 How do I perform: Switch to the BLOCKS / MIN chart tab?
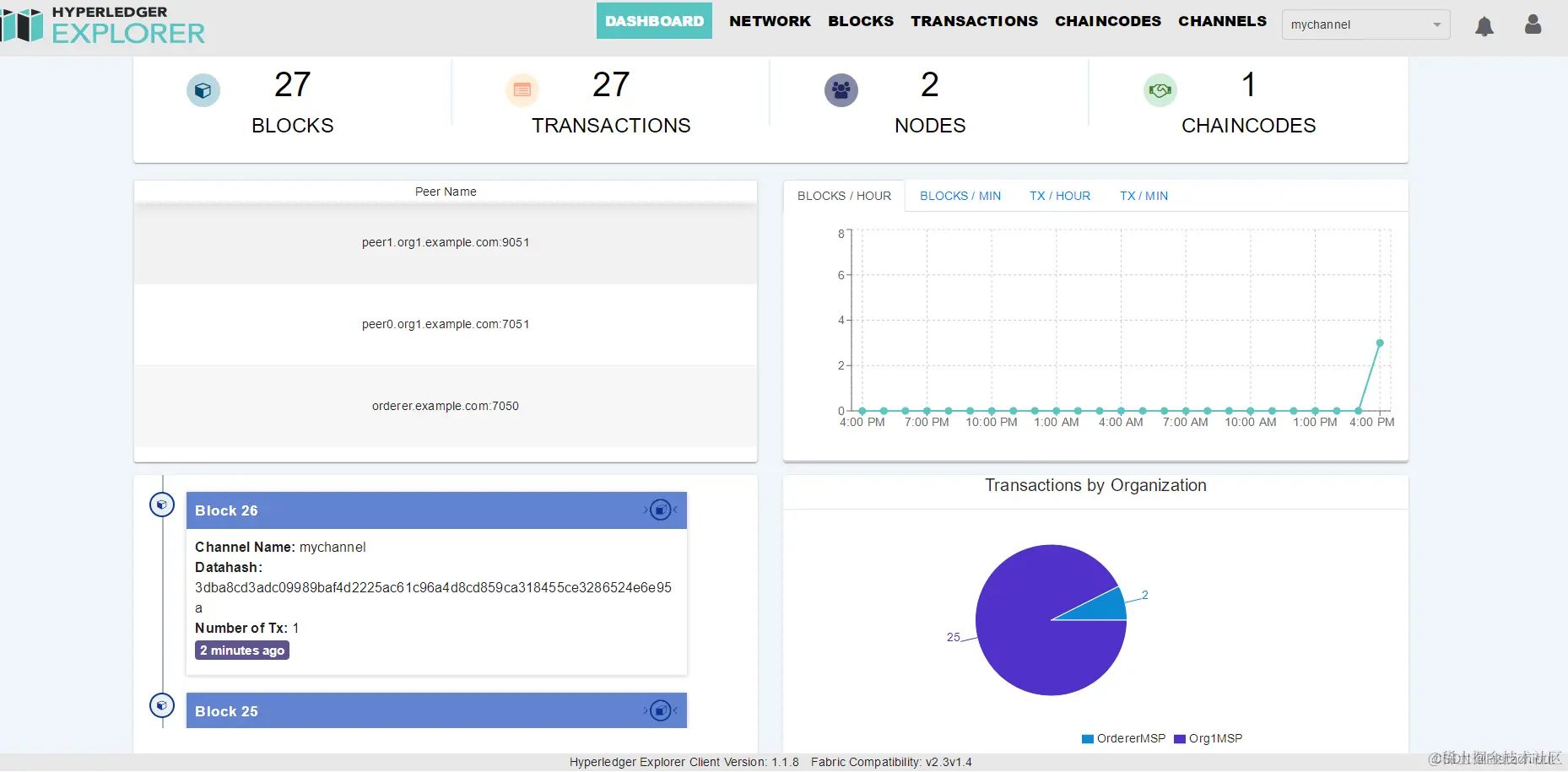pyautogui.click(x=960, y=195)
